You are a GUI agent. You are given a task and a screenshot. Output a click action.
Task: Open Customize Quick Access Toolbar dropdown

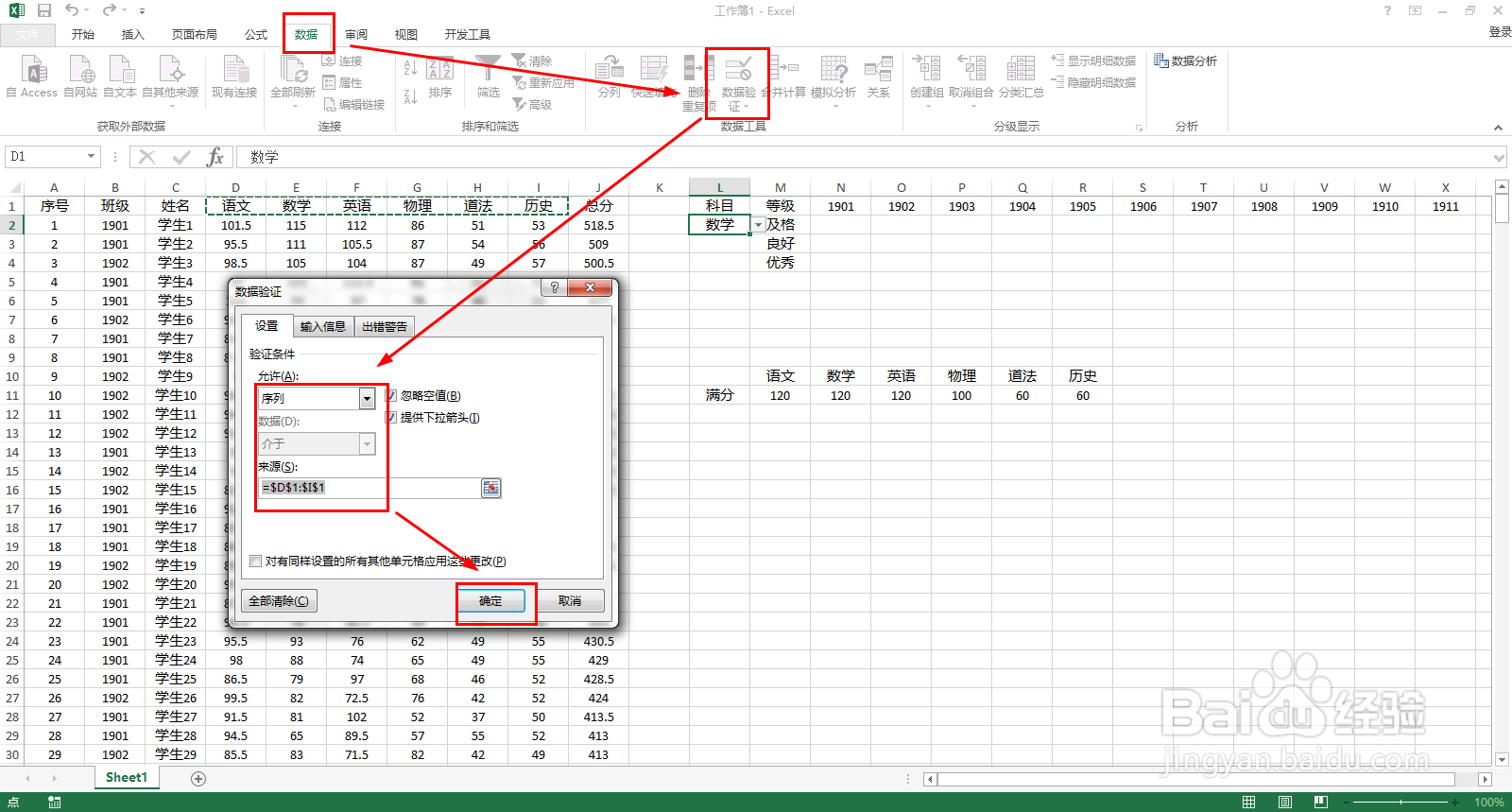(142, 11)
